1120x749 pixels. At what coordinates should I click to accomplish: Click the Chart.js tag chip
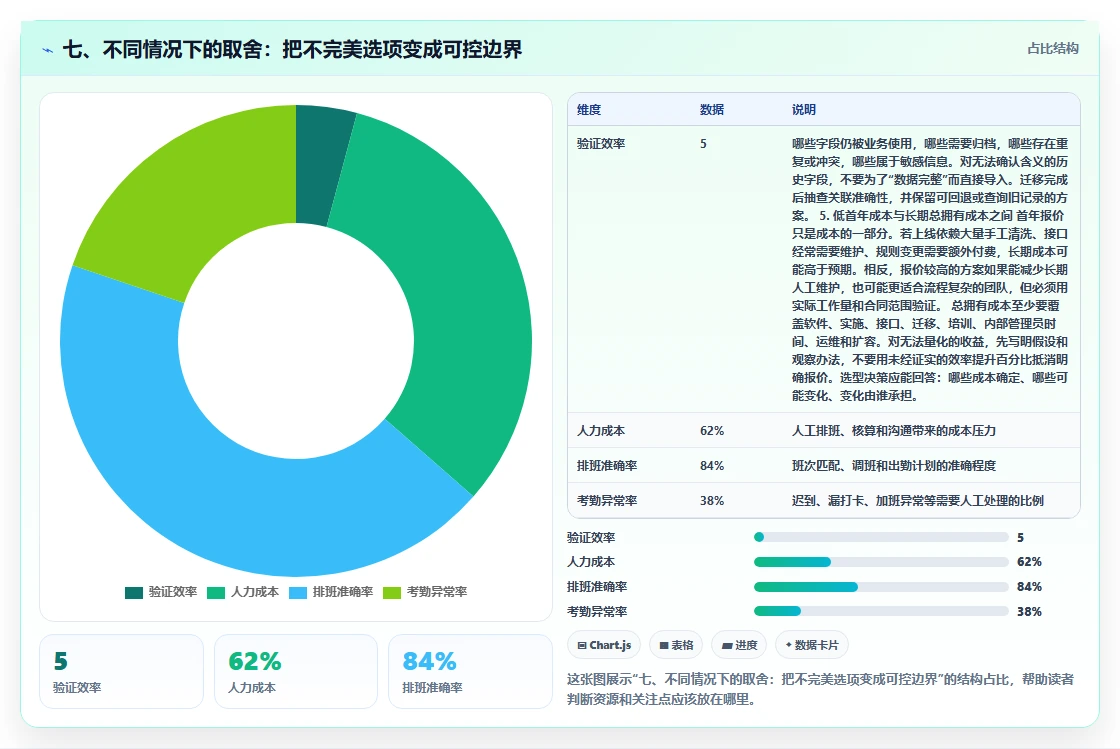[x=604, y=645]
